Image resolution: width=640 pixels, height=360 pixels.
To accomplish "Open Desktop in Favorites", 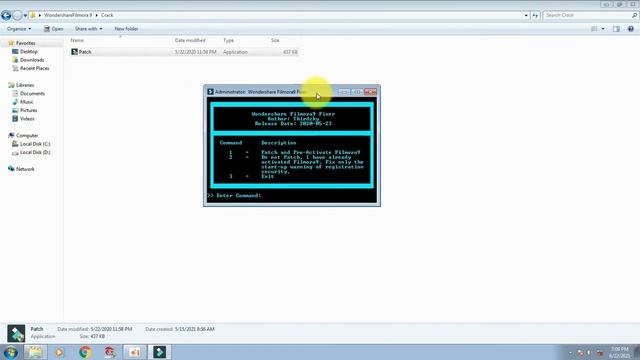I will click(29, 52).
